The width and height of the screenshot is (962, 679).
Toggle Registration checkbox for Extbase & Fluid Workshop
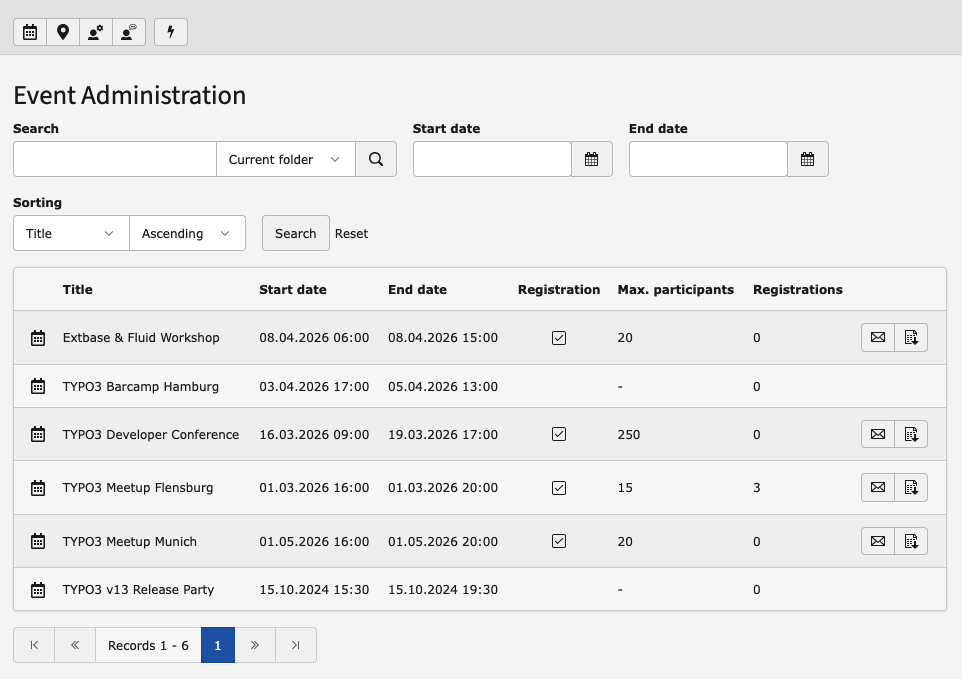(559, 337)
